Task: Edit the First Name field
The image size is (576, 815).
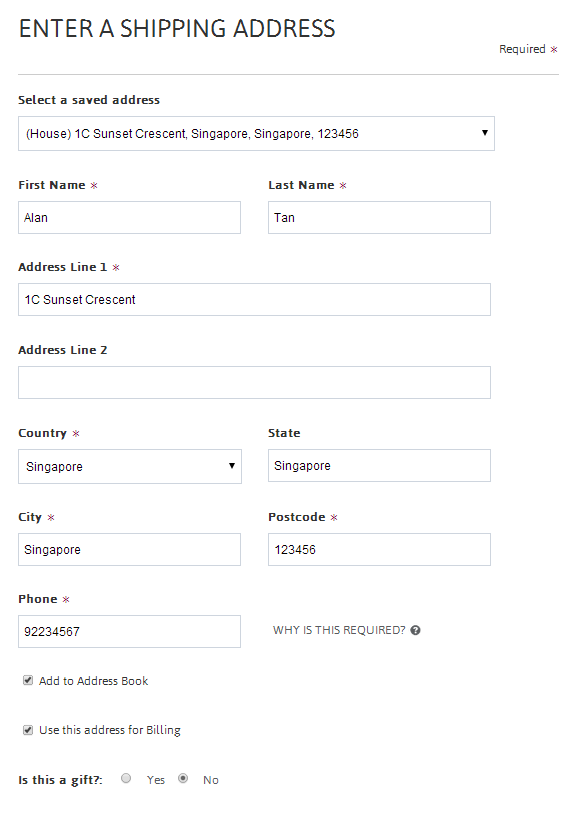Action: (x=129, y=217)
